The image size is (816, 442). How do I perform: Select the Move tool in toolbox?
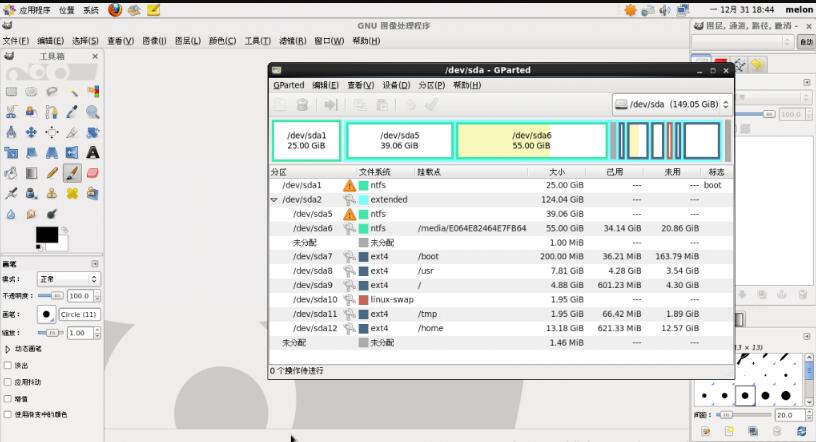click(x=31, y=132)
